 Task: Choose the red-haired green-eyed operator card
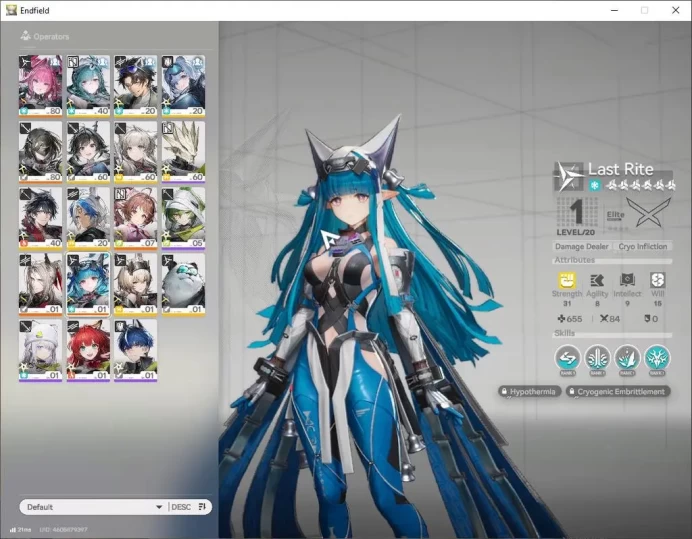[88, 351]
